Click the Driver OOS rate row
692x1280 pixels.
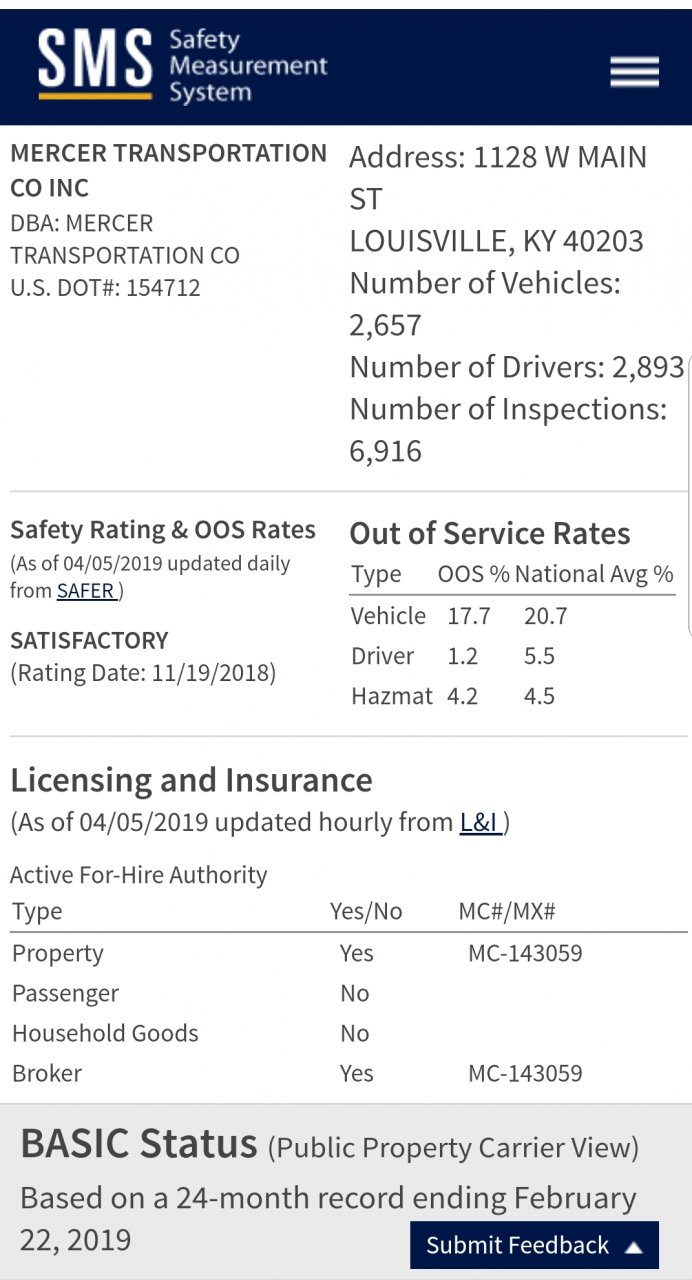[512, 656]
